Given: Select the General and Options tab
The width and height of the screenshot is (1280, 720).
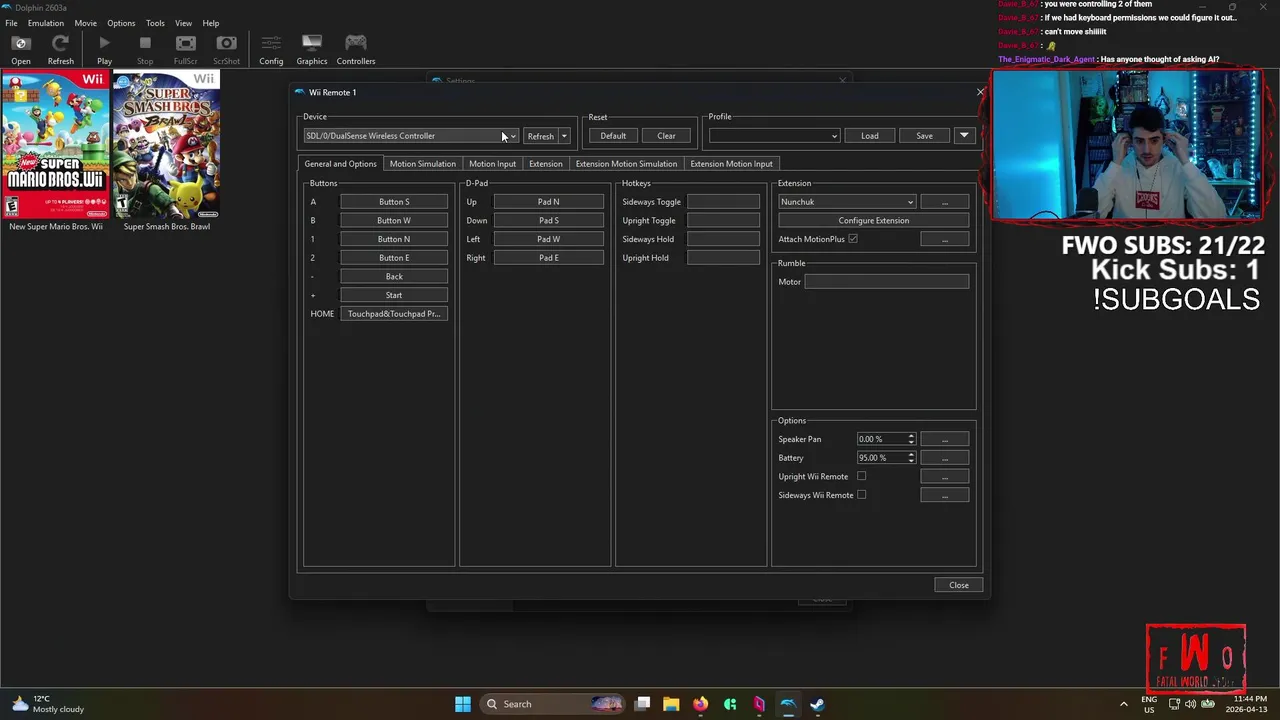Looking at the screenshot, I should click(340, 164).
